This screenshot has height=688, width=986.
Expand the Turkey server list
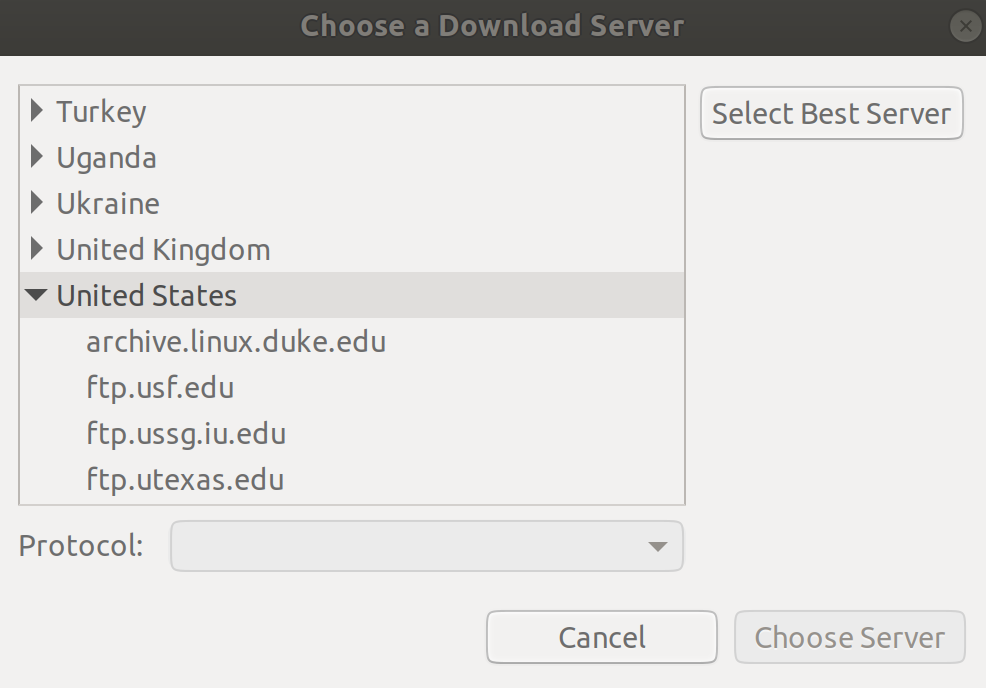[x=37, y=112]
